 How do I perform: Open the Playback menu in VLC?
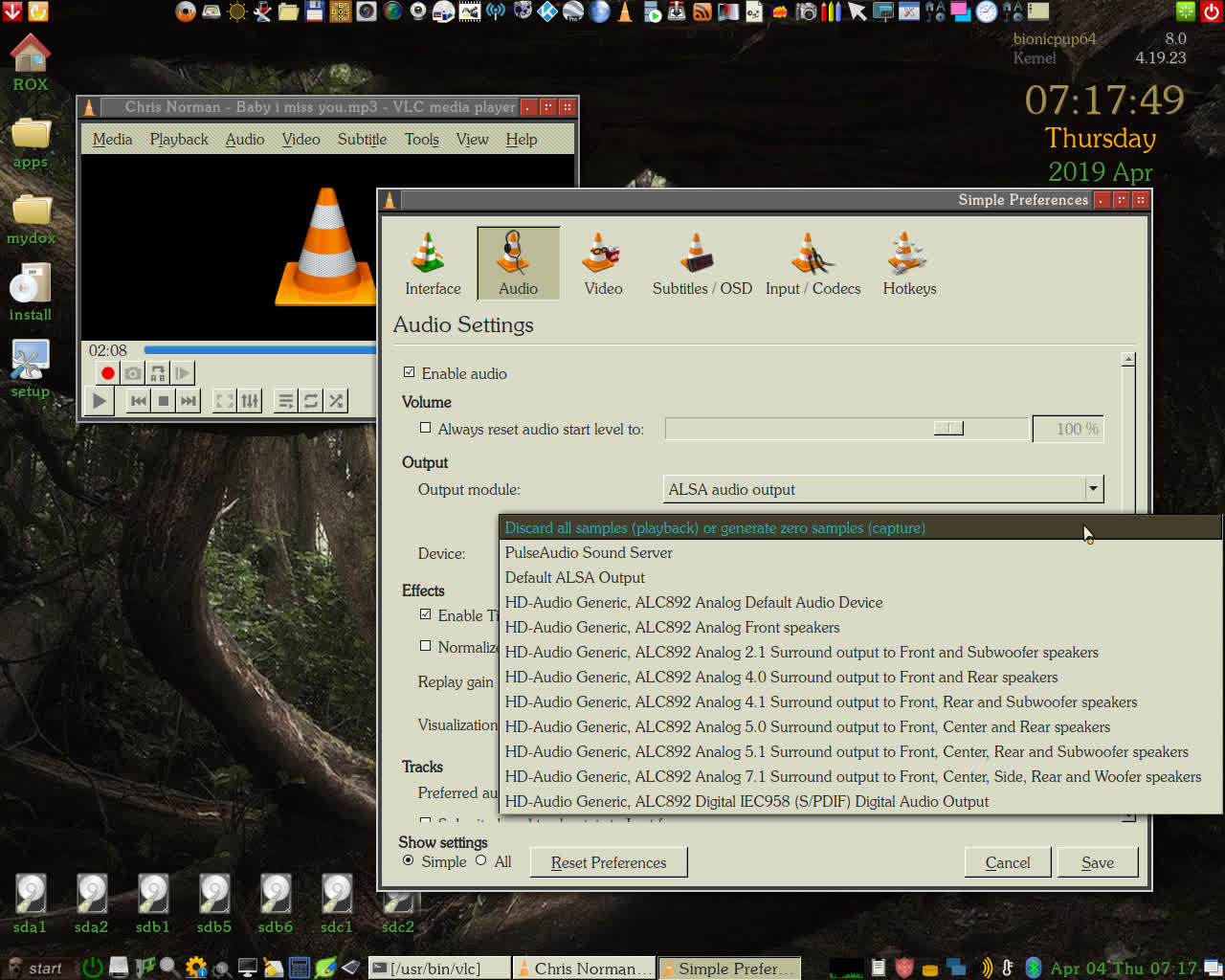[179, 139]
